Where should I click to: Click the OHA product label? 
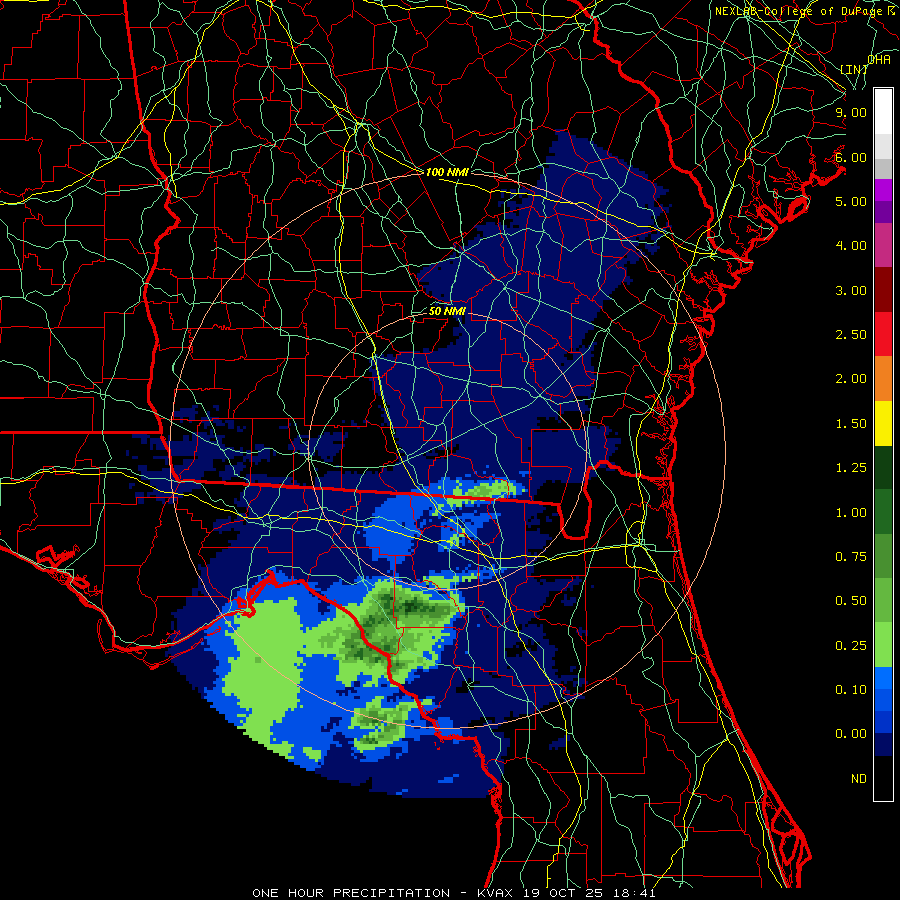click(x=879, y=59)
